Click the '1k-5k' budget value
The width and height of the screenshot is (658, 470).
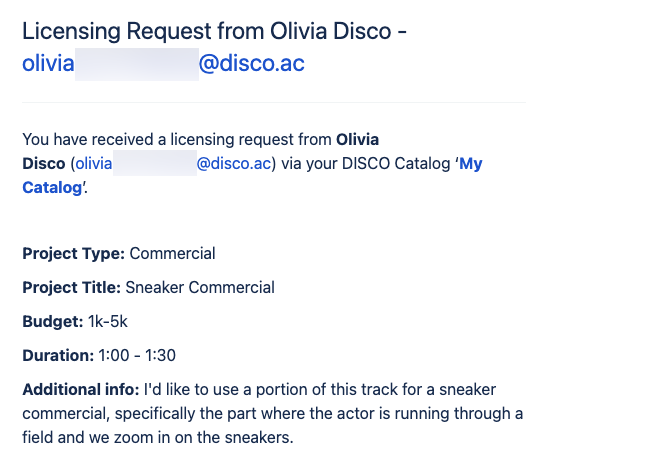point(107,321)
